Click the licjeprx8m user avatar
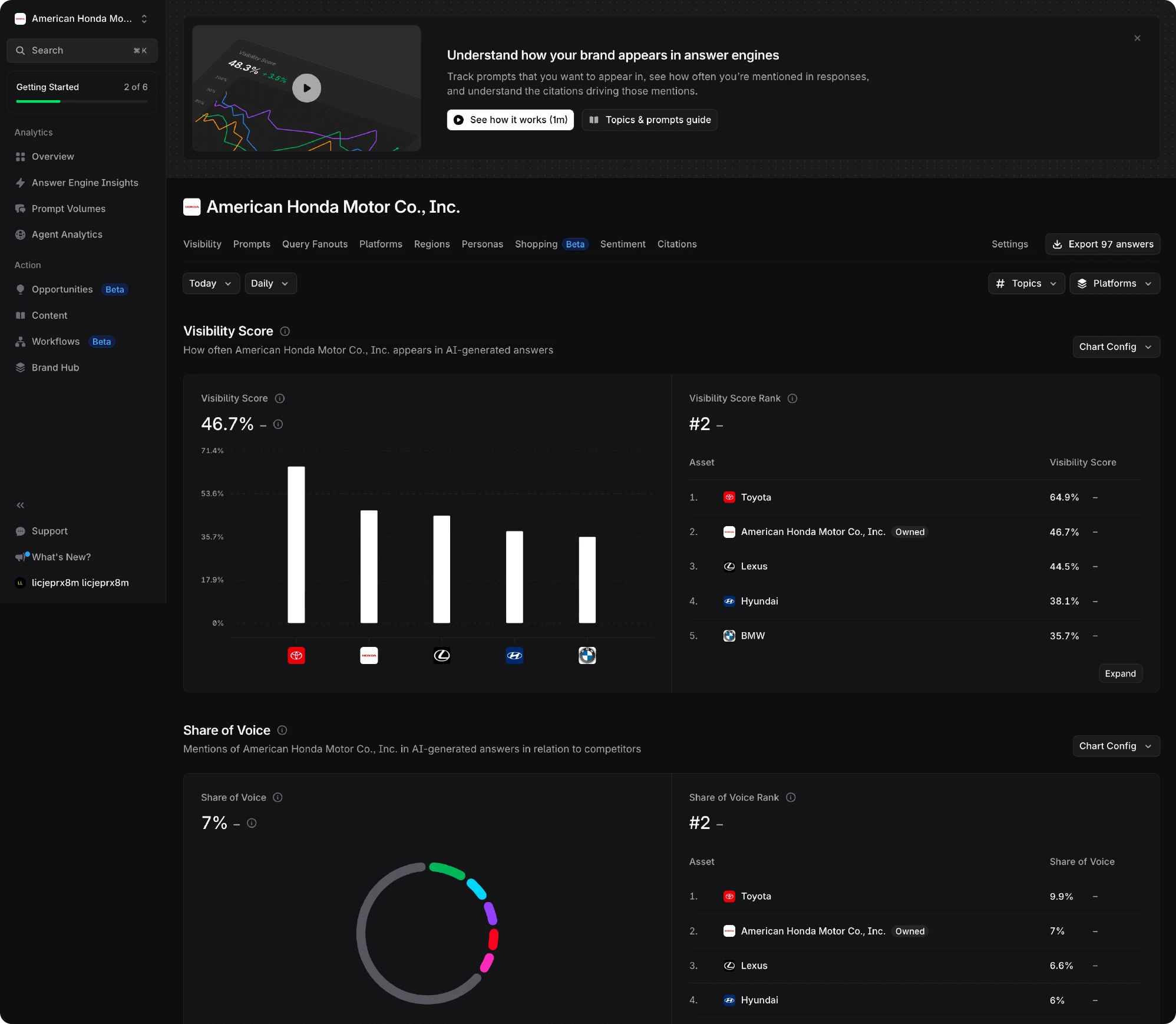The width and height of the screenshot is (1176, 1024). click(20, 583)
